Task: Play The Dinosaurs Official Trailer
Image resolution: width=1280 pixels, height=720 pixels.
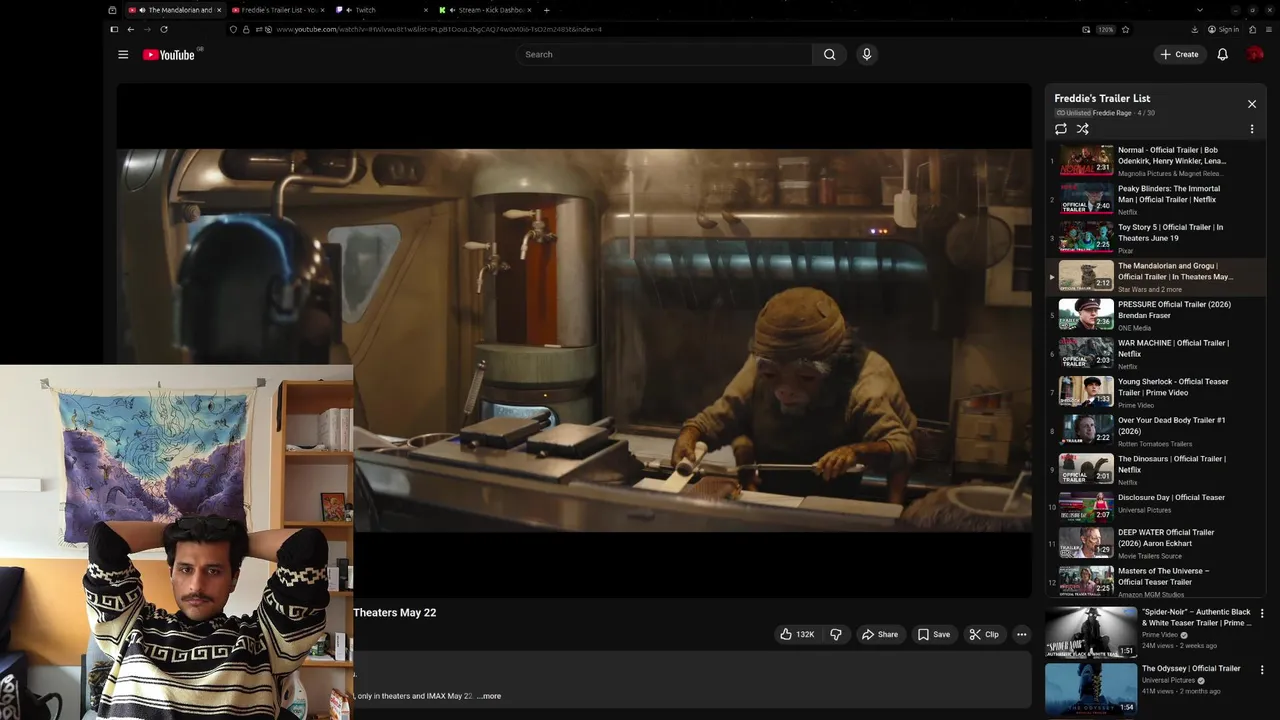Action: coord(1155,470)
